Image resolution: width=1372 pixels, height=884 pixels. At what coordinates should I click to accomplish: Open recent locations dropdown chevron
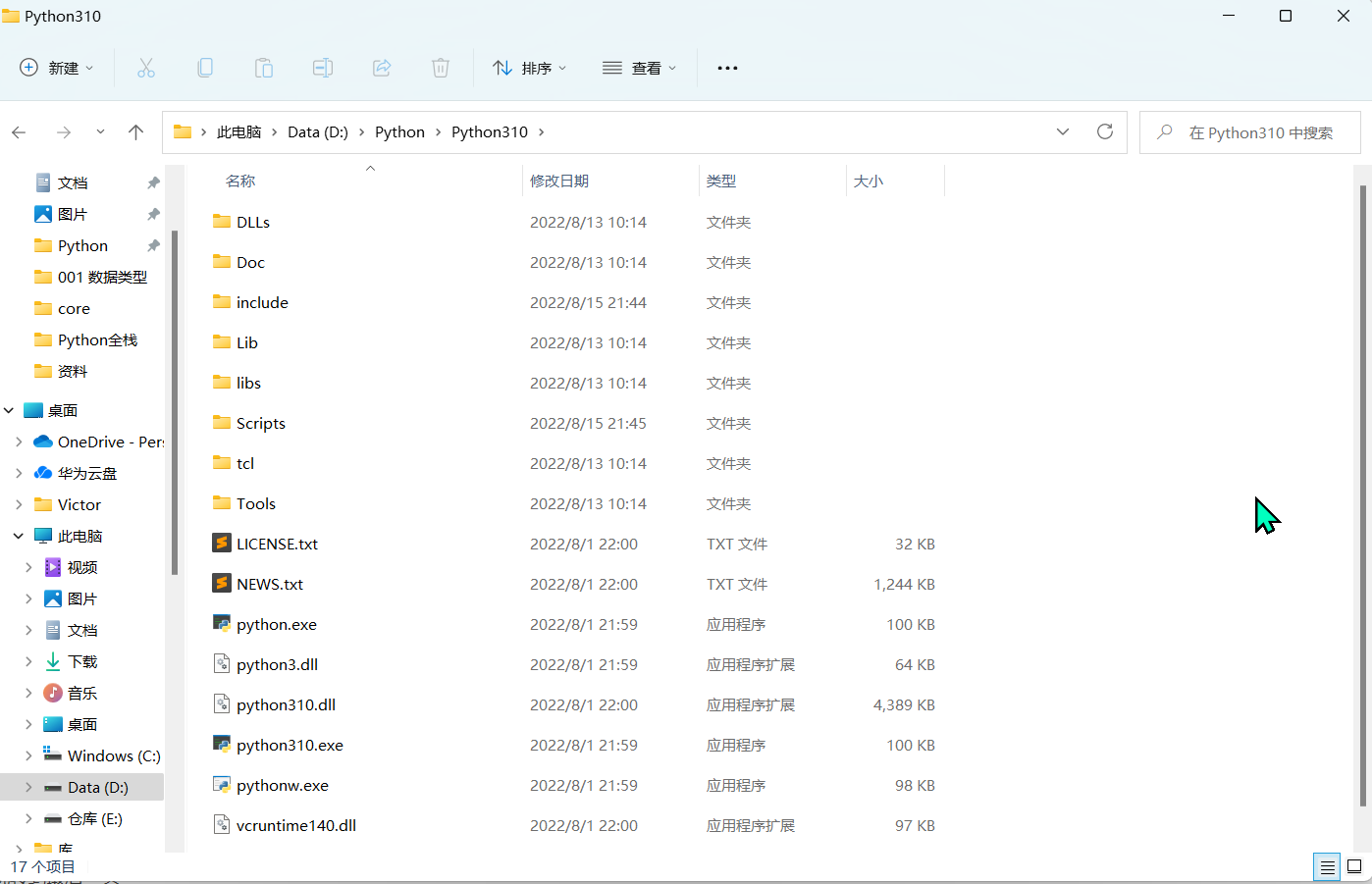100,131
